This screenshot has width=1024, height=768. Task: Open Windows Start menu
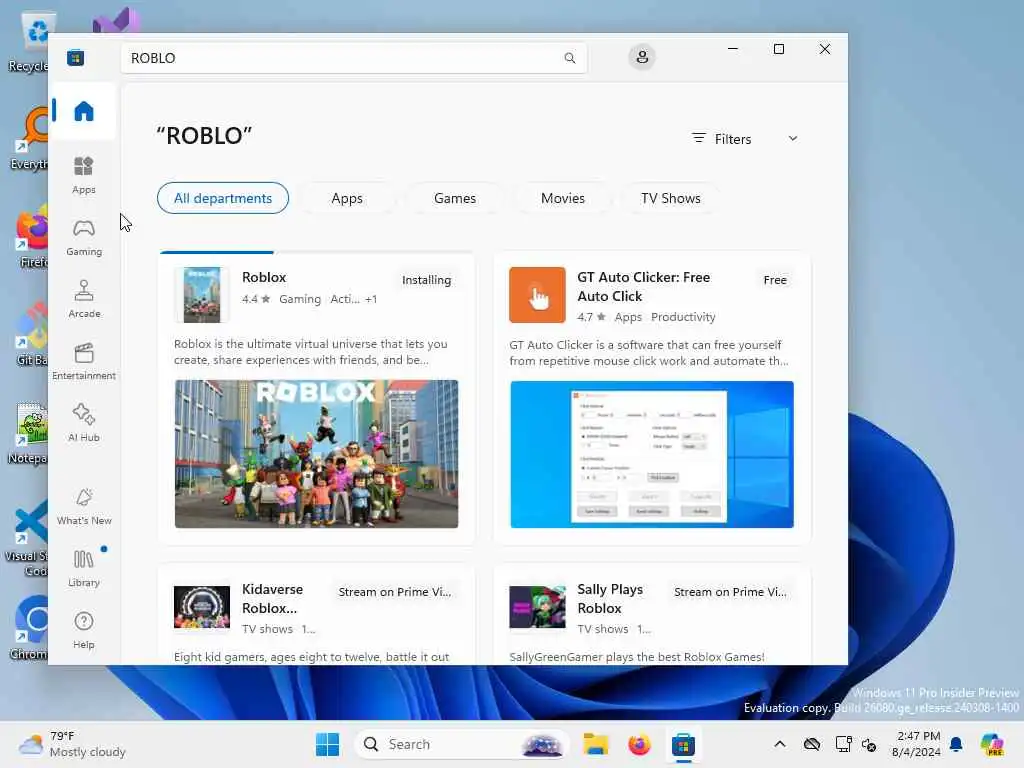(327, 744)
